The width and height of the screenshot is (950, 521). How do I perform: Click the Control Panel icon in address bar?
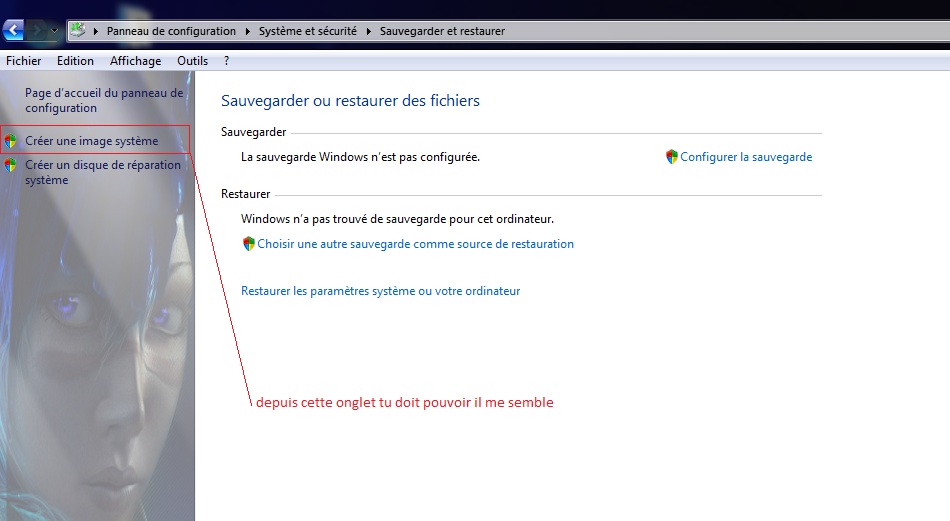(78, 30)
